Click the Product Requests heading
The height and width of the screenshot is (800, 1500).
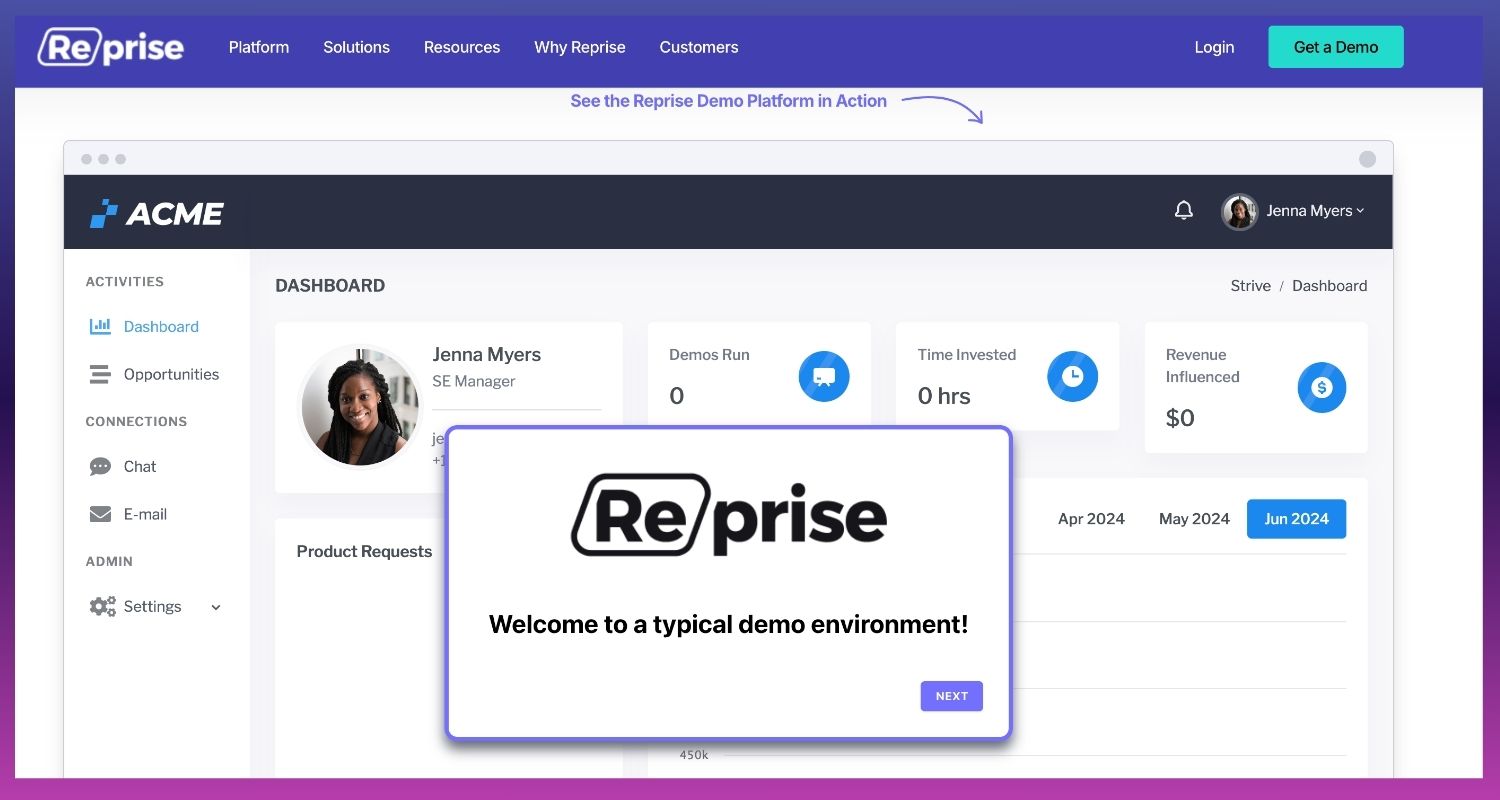[x=364, y=552]
